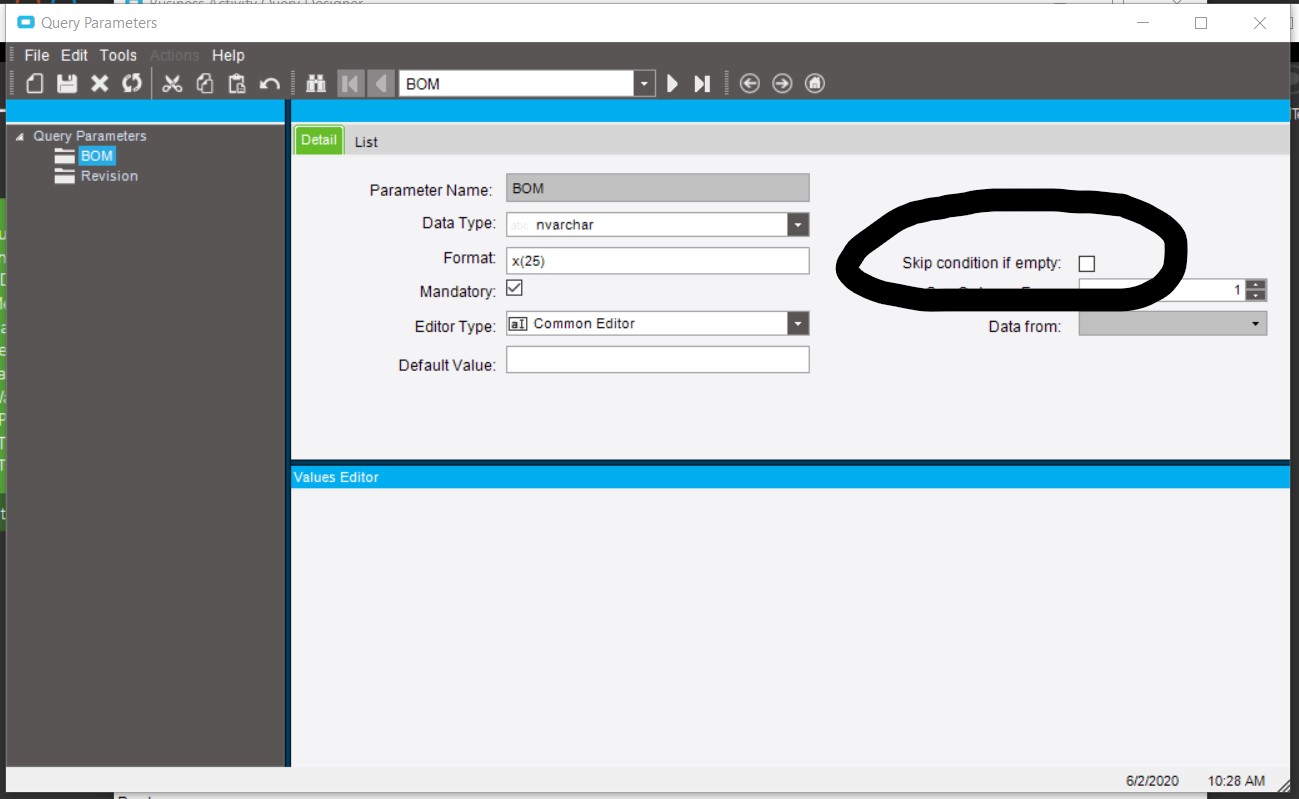The image size is (1299, 799).
Task: Maximize the Query Parameters window
Action: tap(1201, 23)
